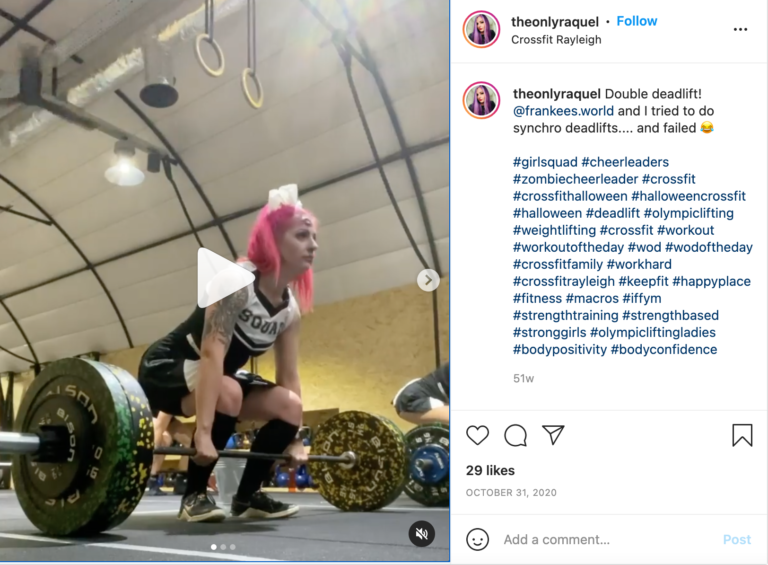Screen dimensions: 768x565
Task: Submit comment with Post button
Action: (737, 540)
